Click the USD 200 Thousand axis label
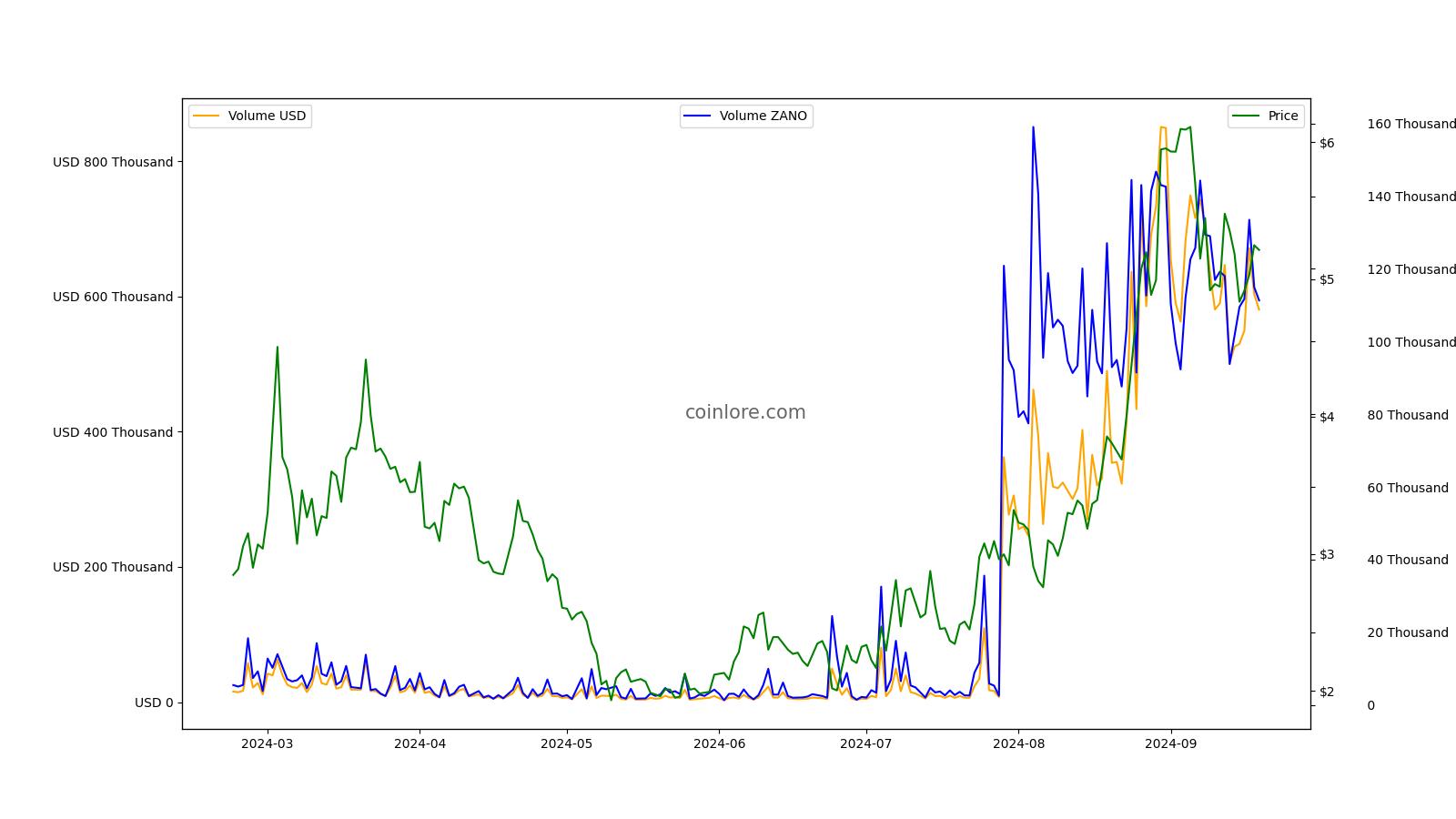 [113, 567]
